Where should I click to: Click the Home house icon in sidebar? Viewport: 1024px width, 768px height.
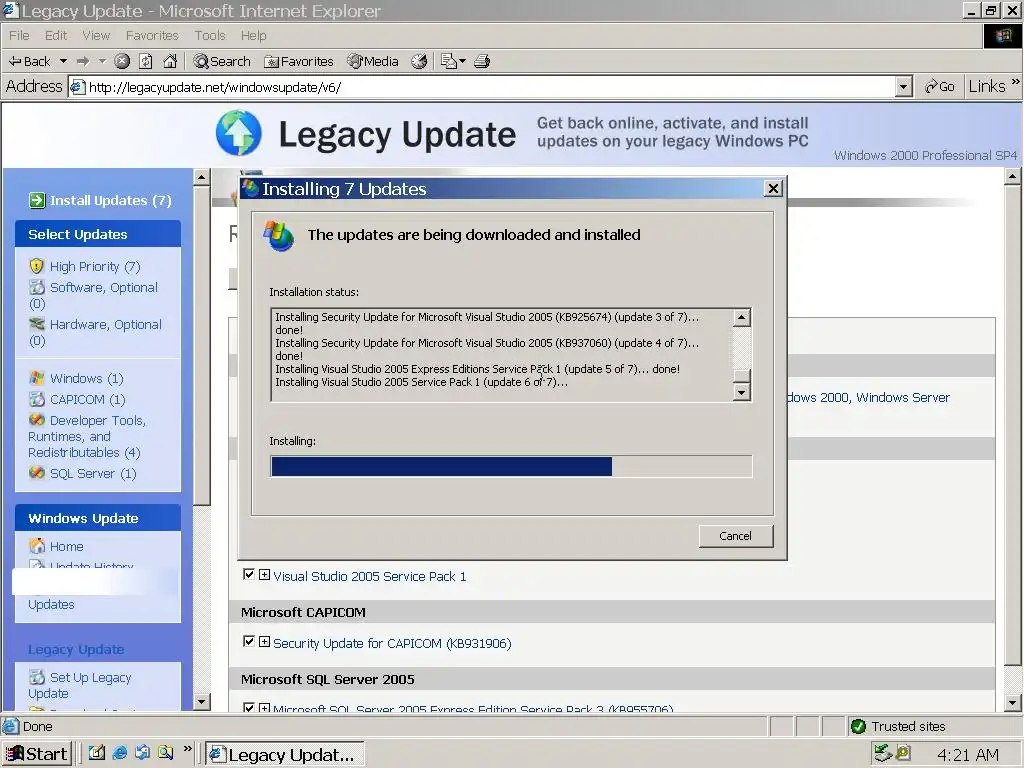[37, 546]
